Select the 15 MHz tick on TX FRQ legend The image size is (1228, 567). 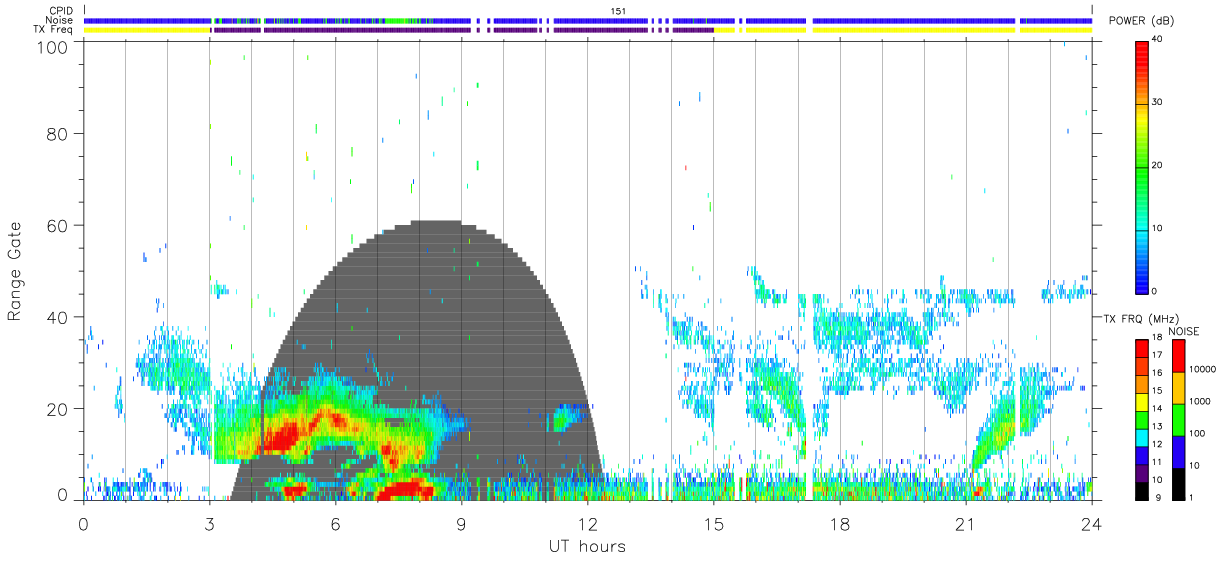coord(1158,391)
